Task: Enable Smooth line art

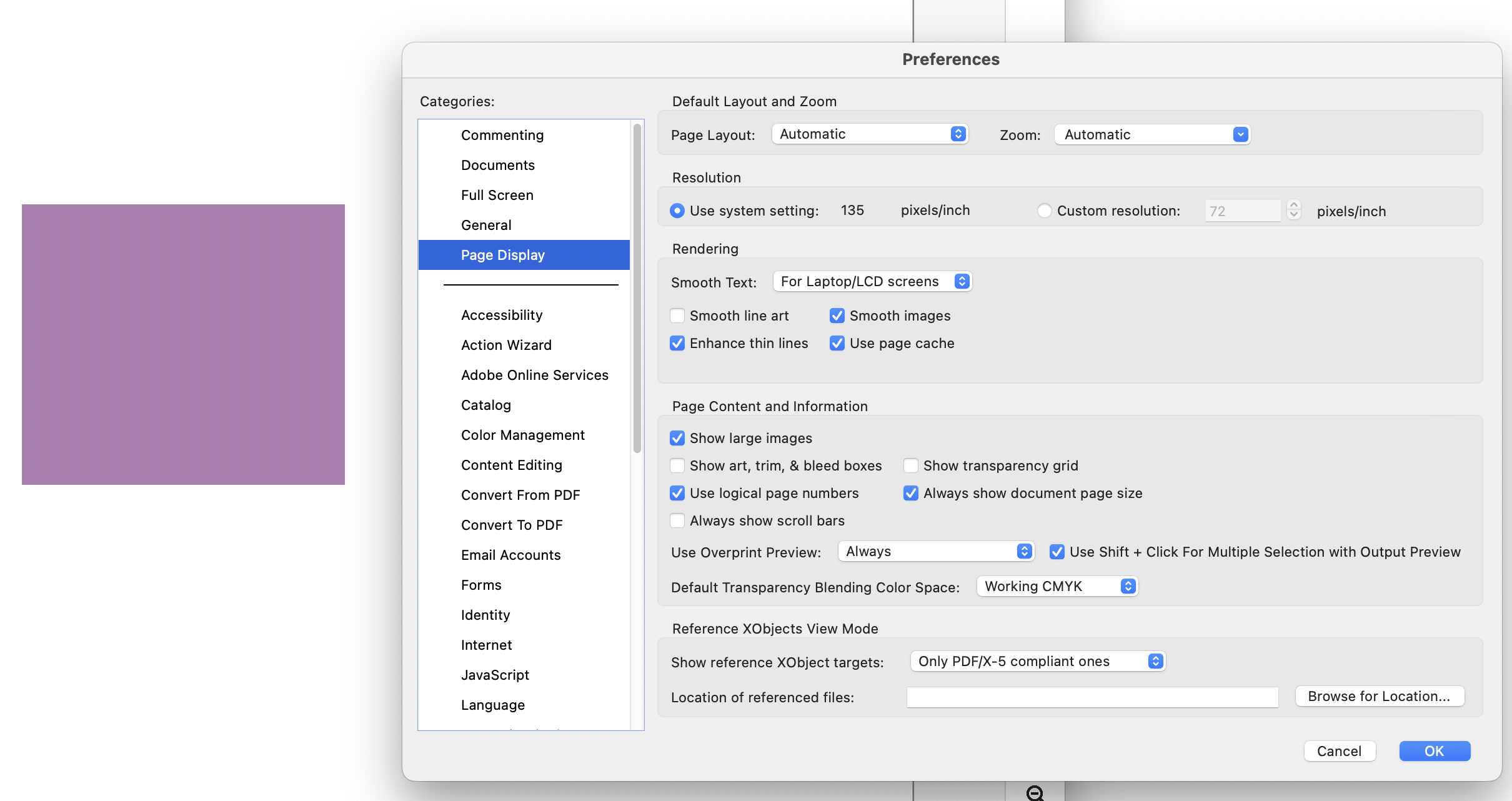Action: [677, 316]
